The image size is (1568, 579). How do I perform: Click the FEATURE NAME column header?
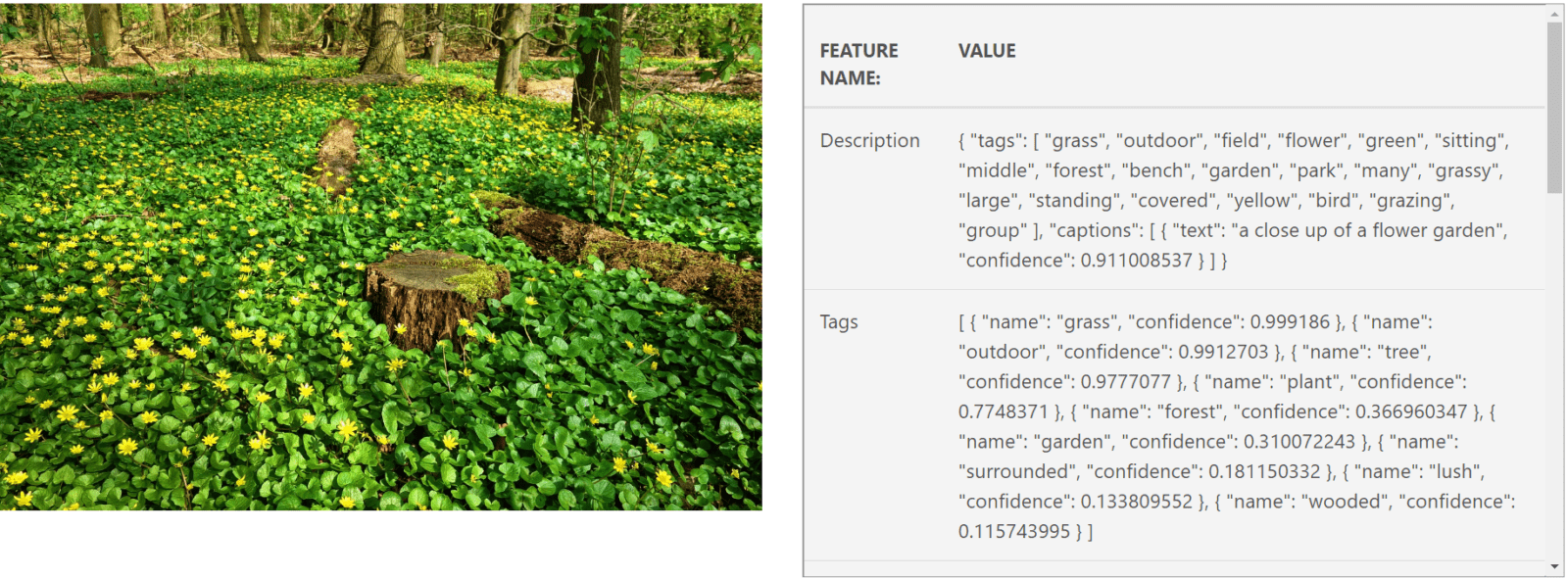(x=859, y=64)
